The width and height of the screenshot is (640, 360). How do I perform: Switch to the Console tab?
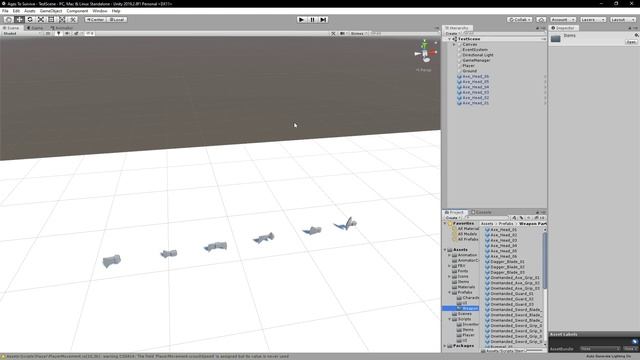[x=481, y=212]
